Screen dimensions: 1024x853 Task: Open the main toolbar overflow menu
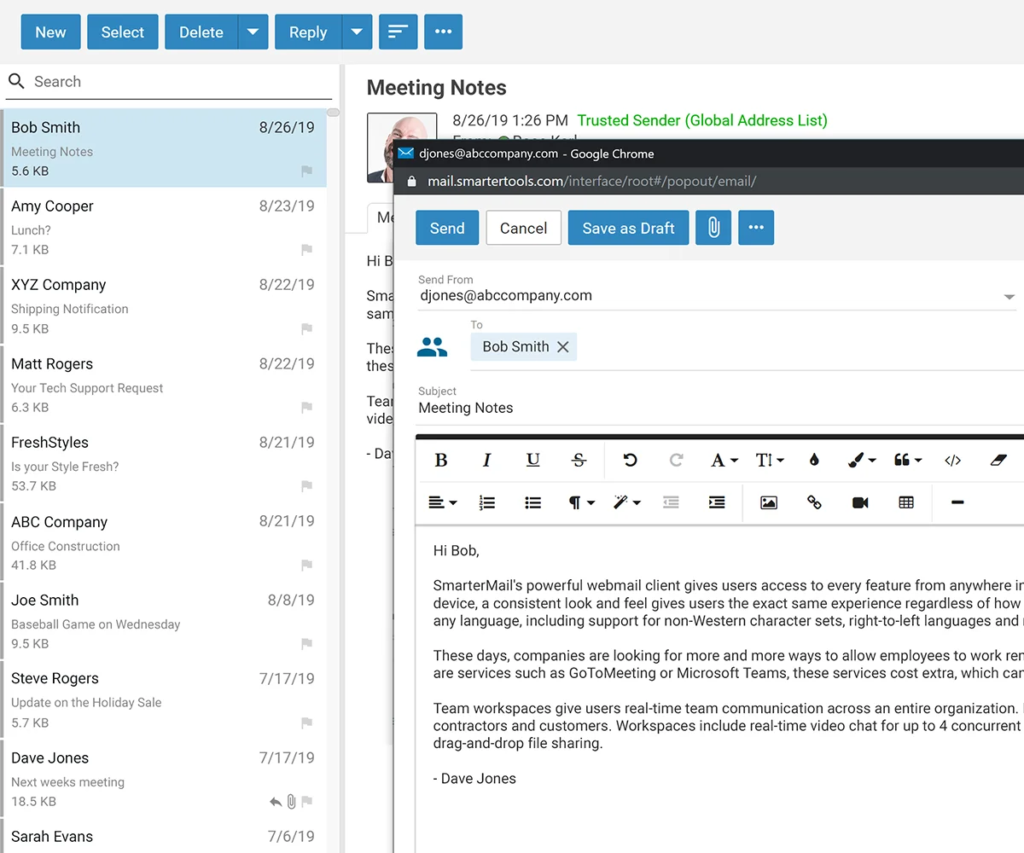point(443,31)
